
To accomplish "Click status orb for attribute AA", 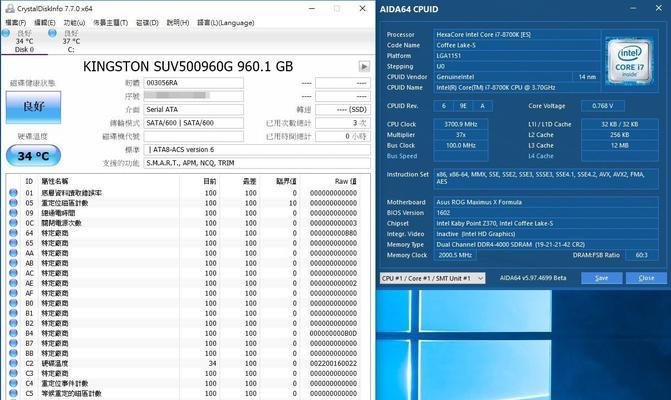I will [13, 253].
